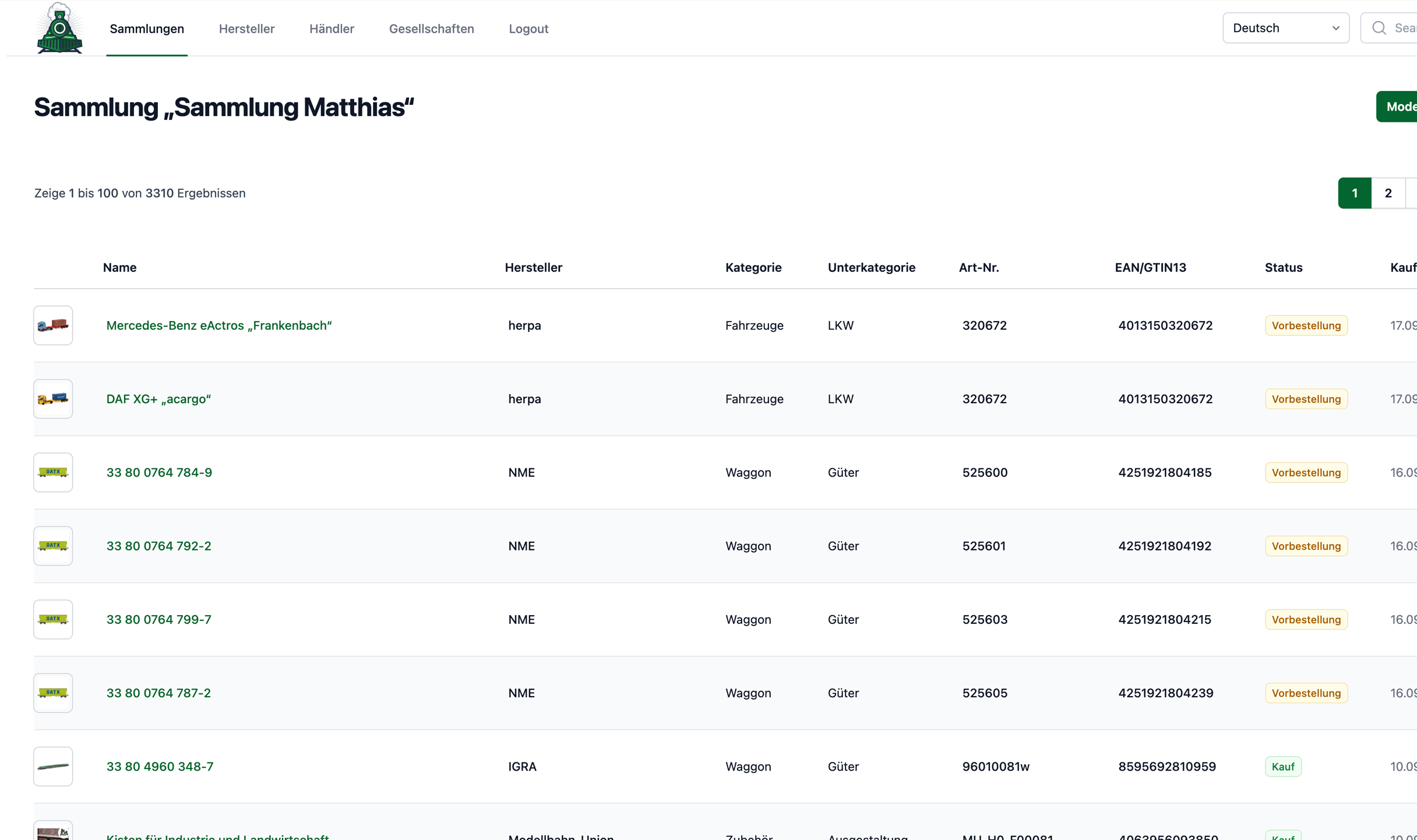
Task: Click the DAF XG+ truck thumbnail image
Action: [52, 398]
